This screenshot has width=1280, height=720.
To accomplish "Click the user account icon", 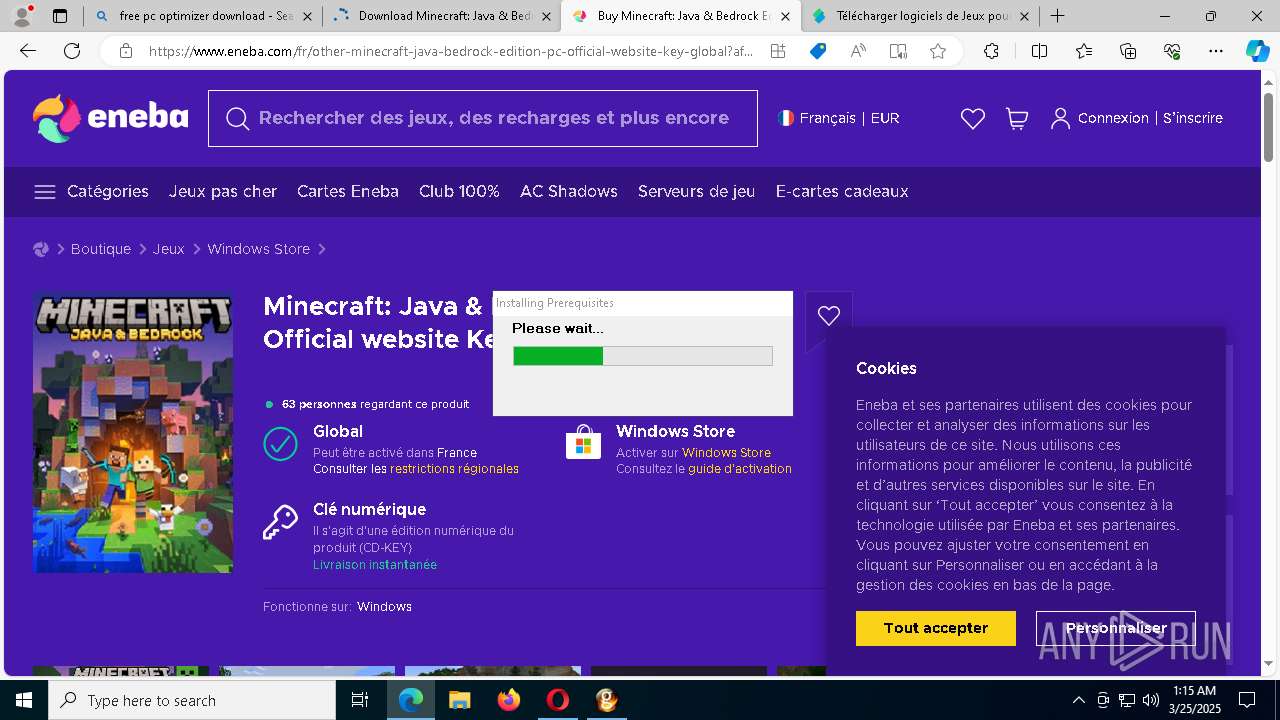I will [x=1060, y=118].
